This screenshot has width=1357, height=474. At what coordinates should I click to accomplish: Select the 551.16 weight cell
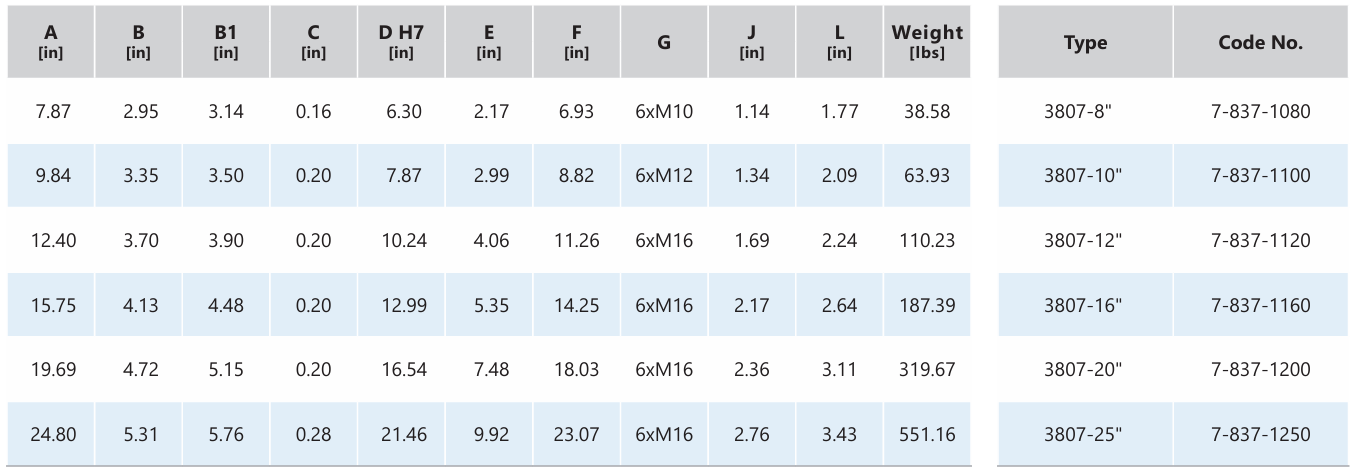927,434
